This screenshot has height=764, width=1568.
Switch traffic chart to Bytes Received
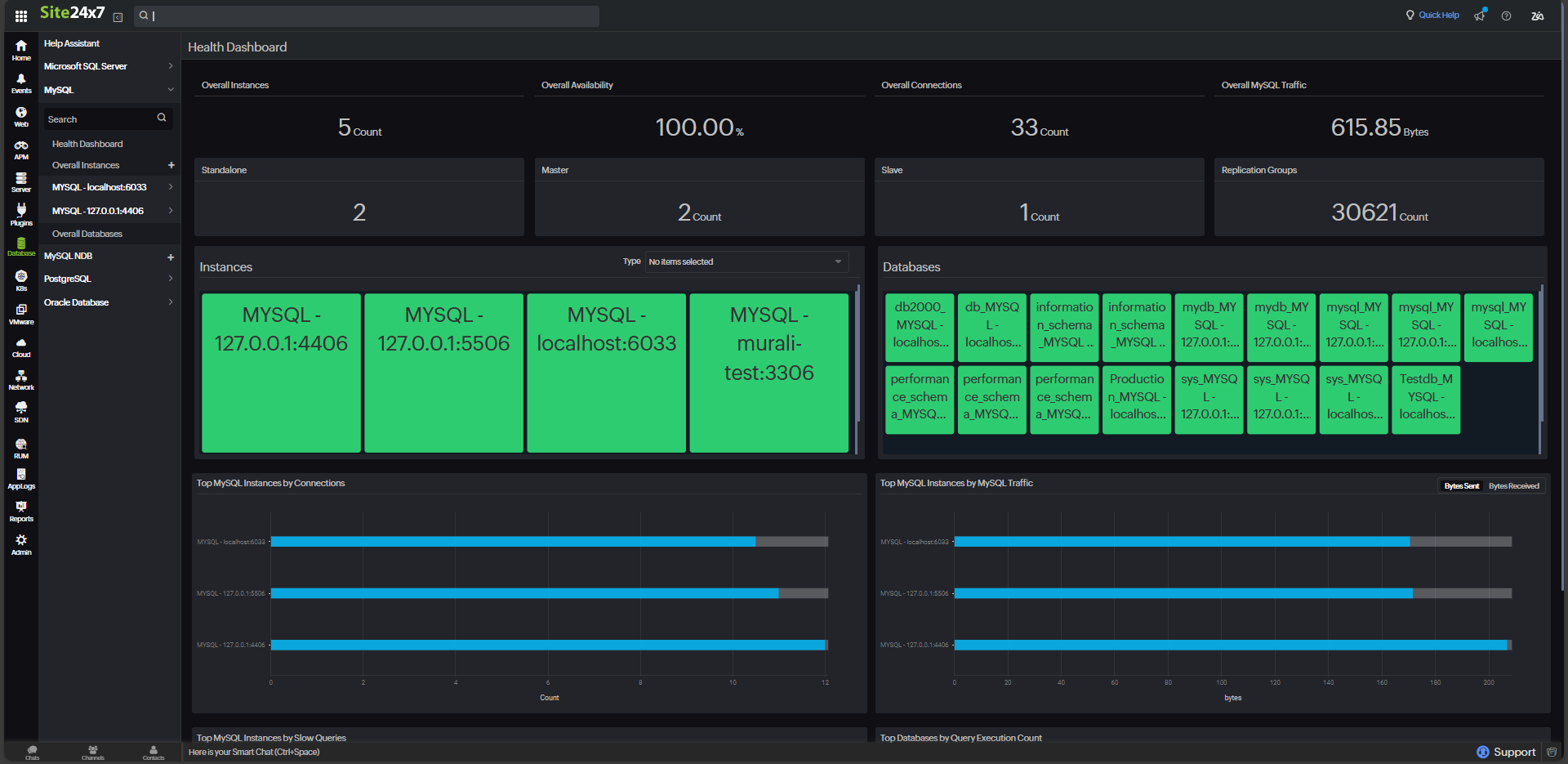tap(1513, 486)
